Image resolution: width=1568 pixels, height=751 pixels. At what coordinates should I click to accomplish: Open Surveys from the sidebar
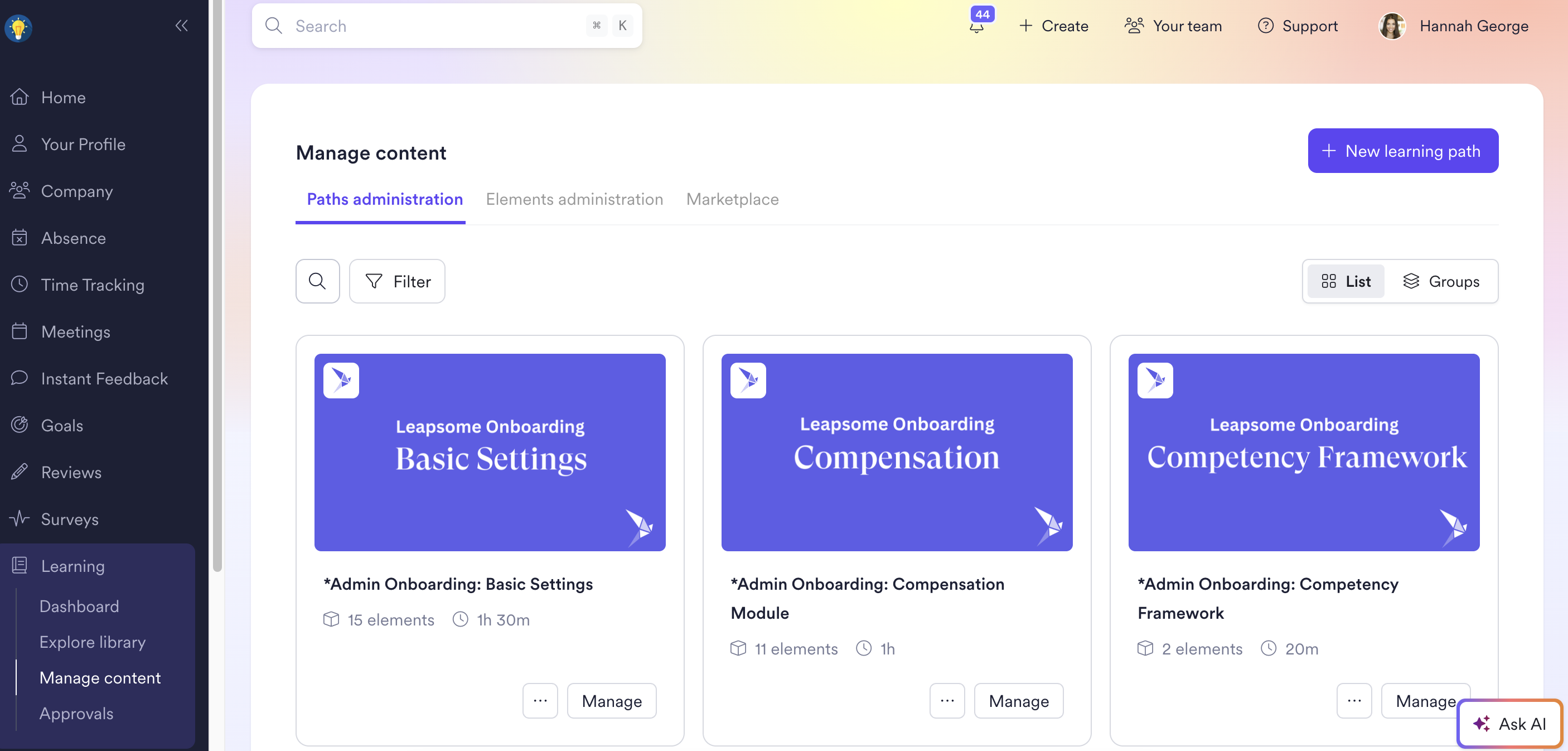tap(69, 518)
